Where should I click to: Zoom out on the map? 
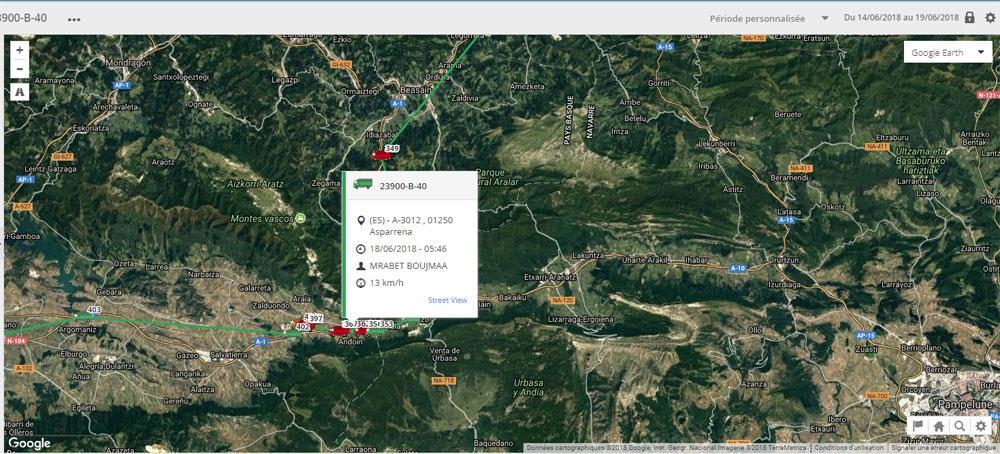20,68
